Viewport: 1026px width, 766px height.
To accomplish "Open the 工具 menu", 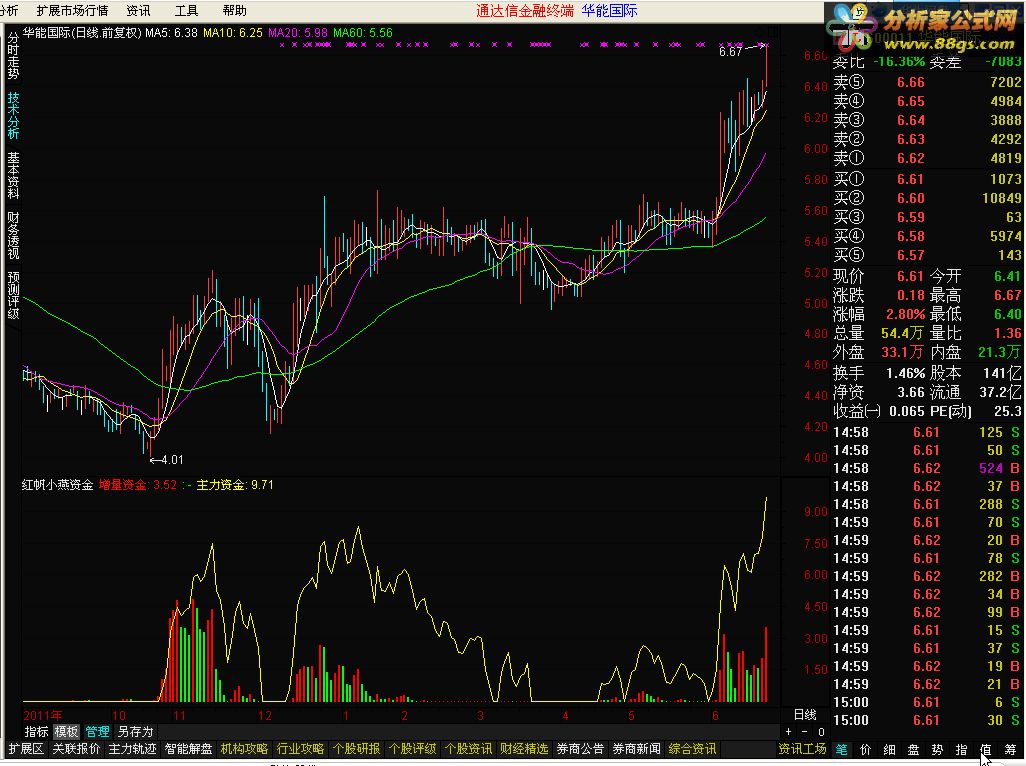I will point(186,10).
